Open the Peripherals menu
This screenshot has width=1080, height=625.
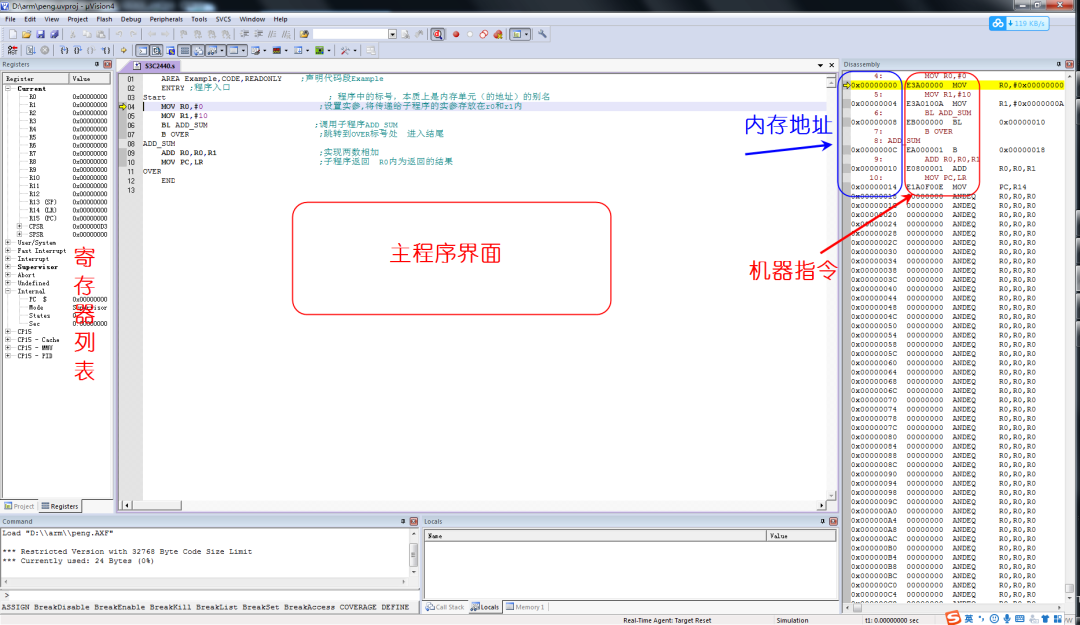tap(166, 19)
